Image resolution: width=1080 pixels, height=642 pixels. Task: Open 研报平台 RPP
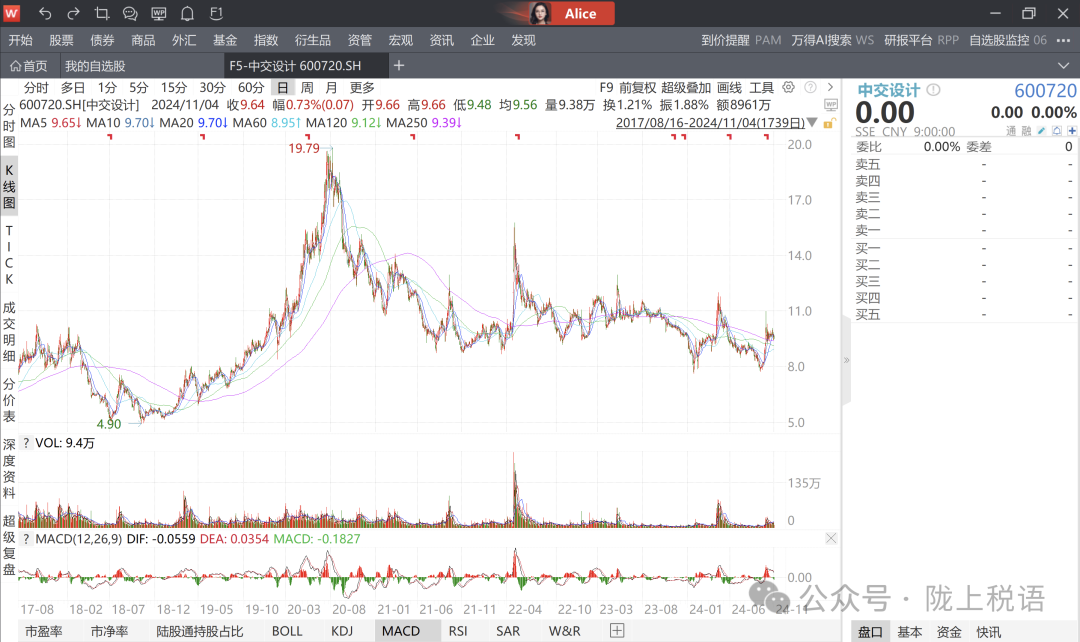point(922,40)
